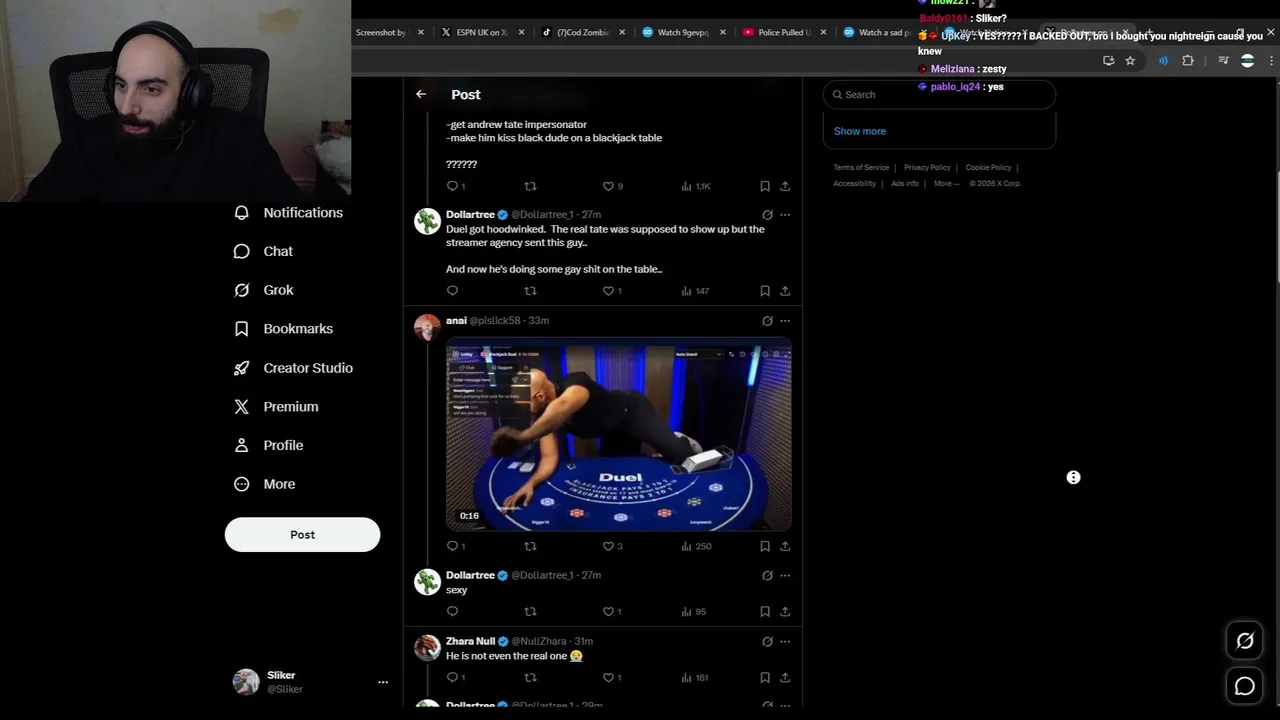
Task: Reply to anai's video post
Action: pos(455,546)
